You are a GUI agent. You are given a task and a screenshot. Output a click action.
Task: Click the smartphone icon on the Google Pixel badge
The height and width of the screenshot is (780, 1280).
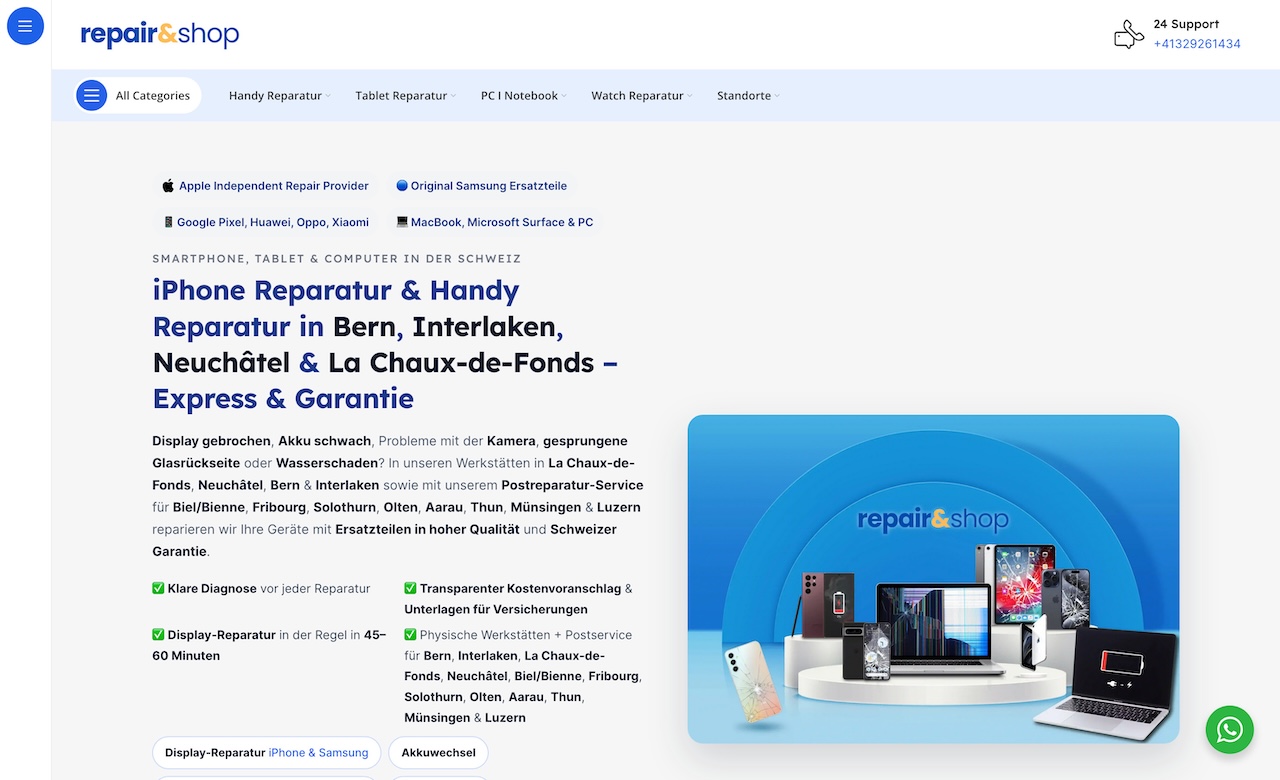167,222
